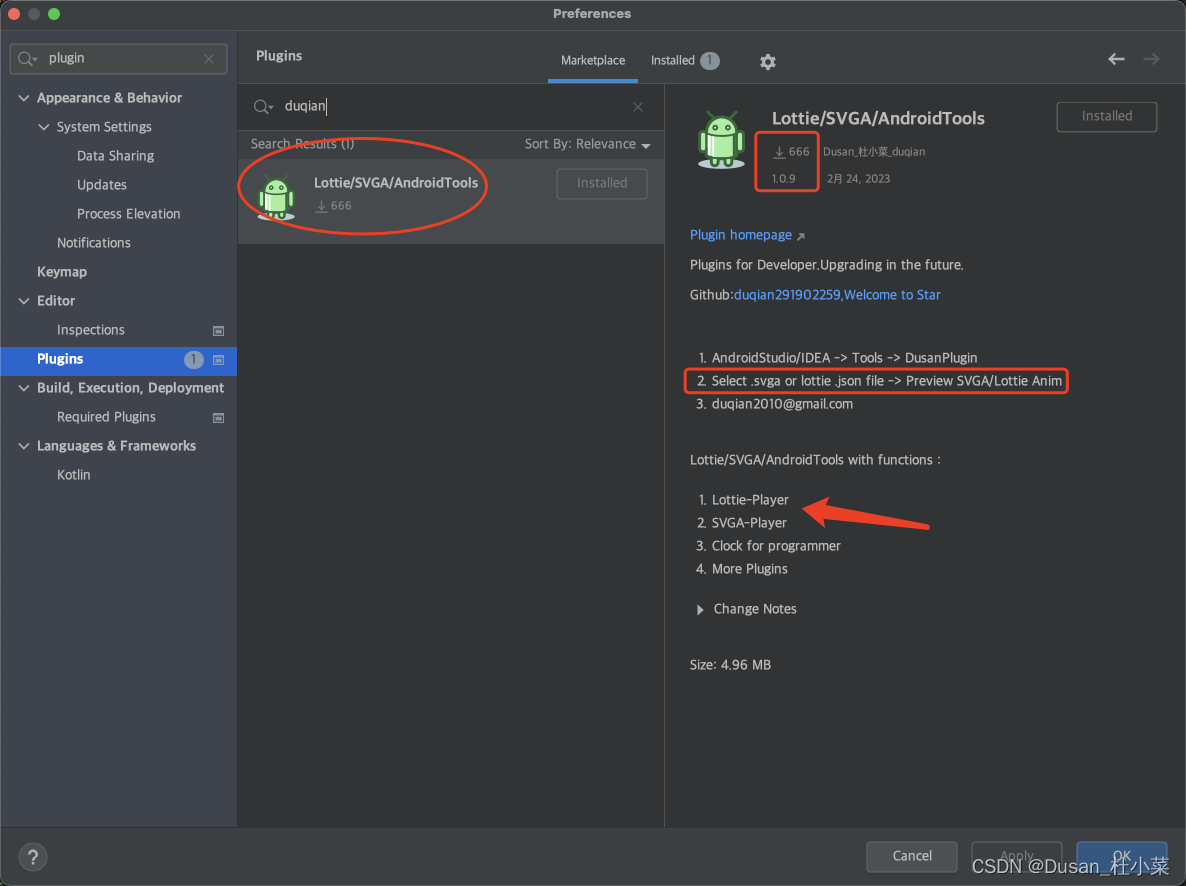Screen dimensions: 1186x886
Task: Expand the Change Notes section
Action: (699, 609)
